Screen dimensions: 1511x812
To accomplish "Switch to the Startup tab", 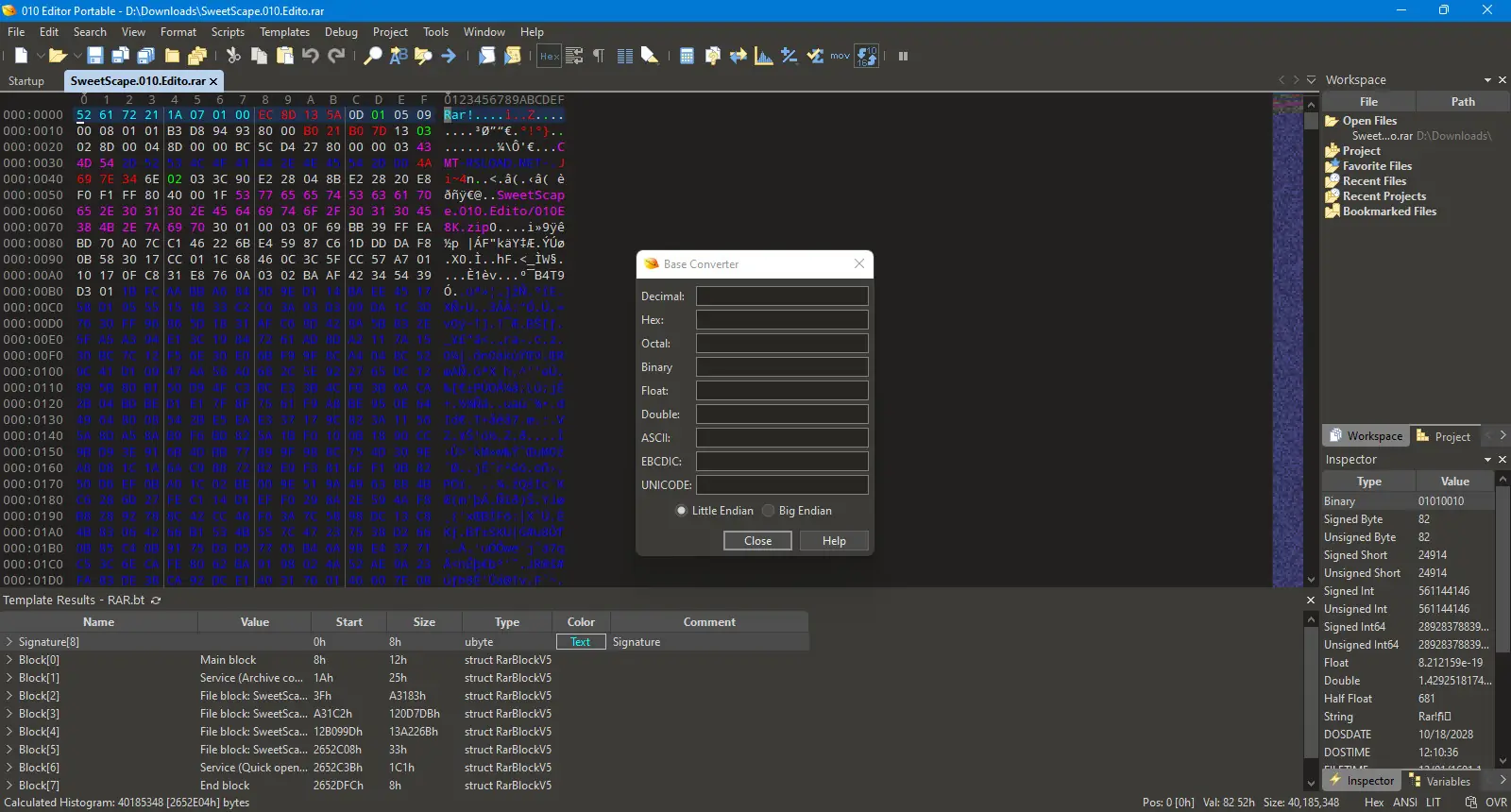I will click(x=26, y=81).
